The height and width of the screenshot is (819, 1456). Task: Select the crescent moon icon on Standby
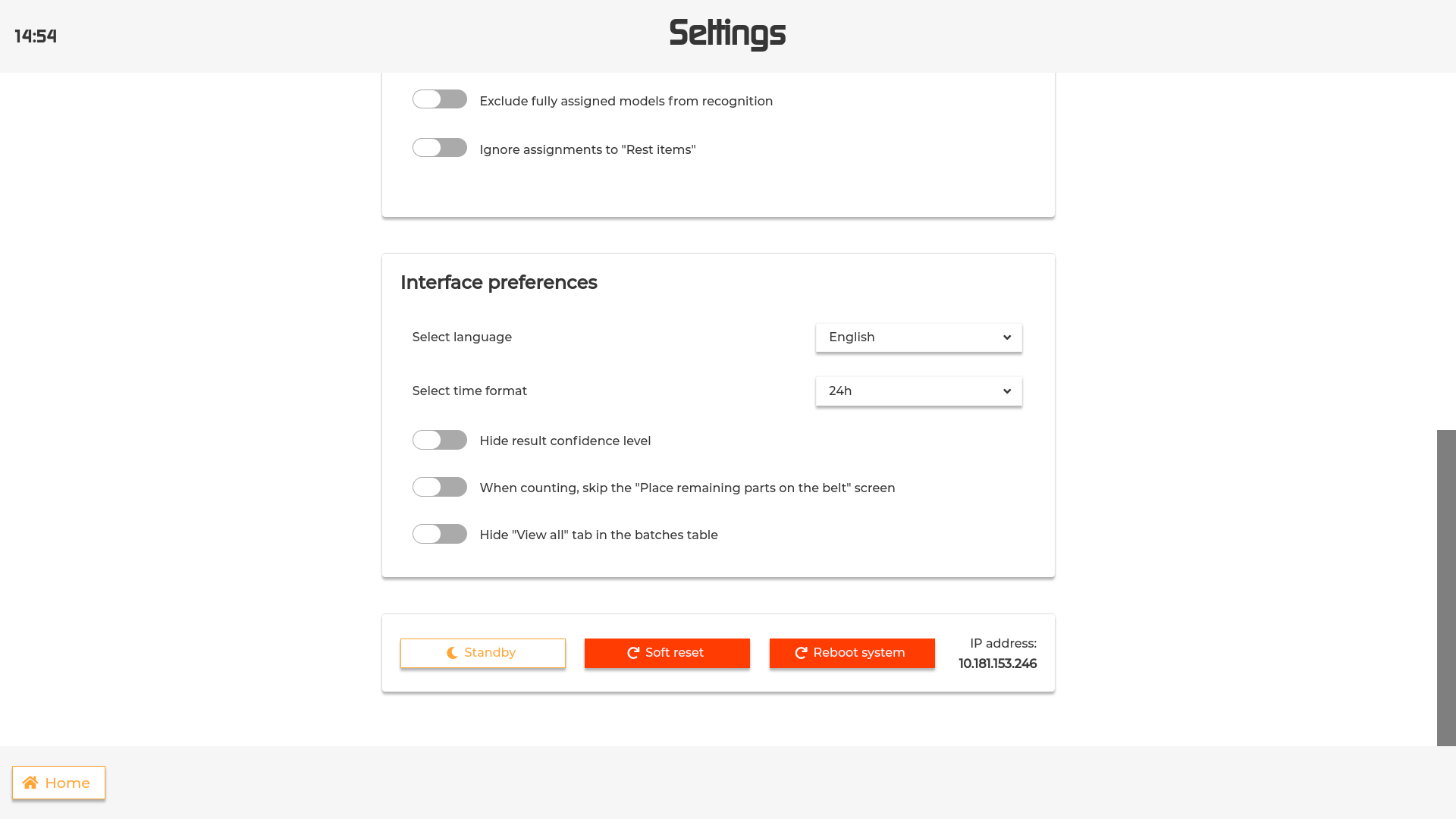click(451, 652)
